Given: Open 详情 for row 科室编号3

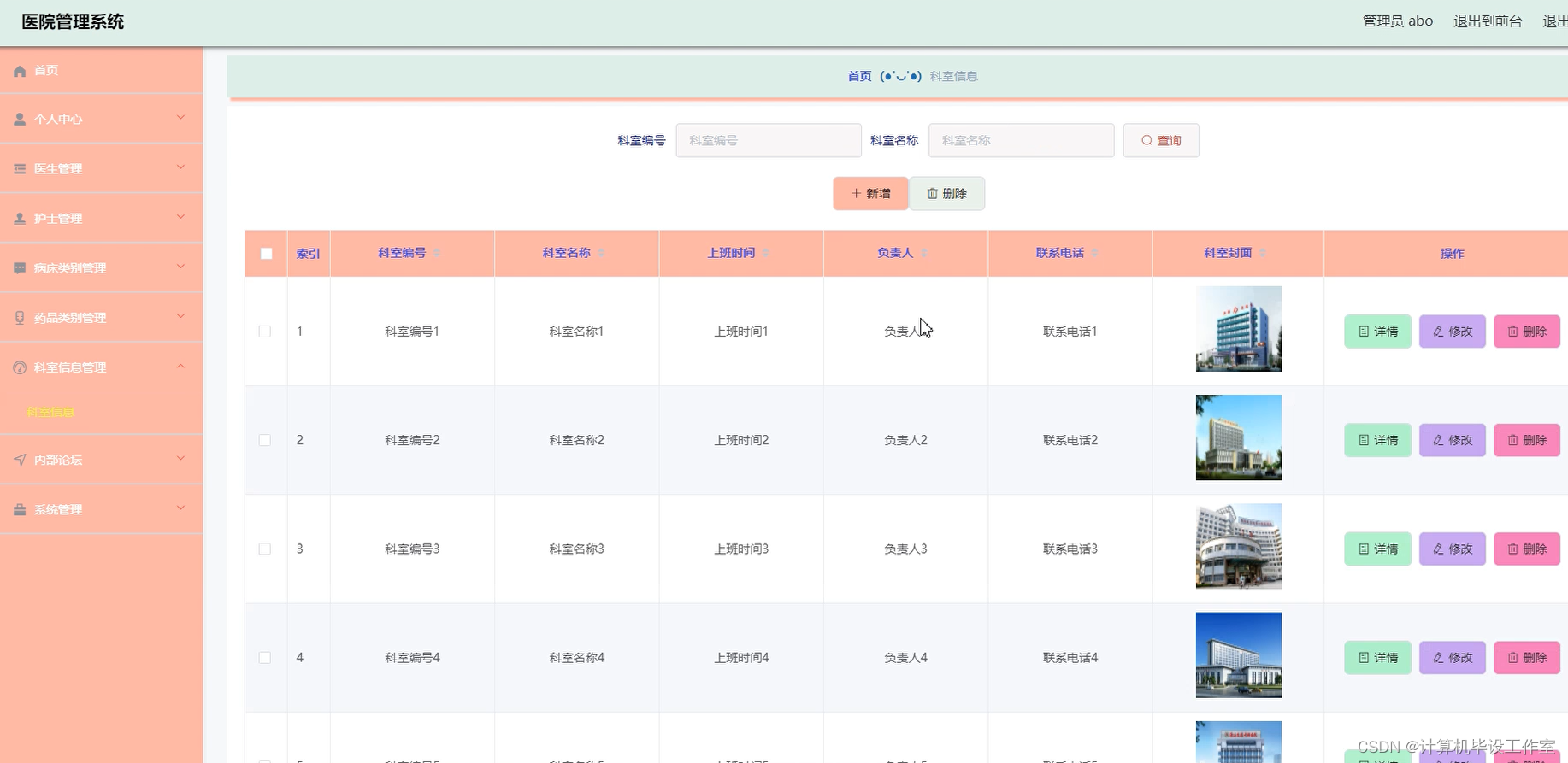Looking at the screenshot, I should [1377, 549].
